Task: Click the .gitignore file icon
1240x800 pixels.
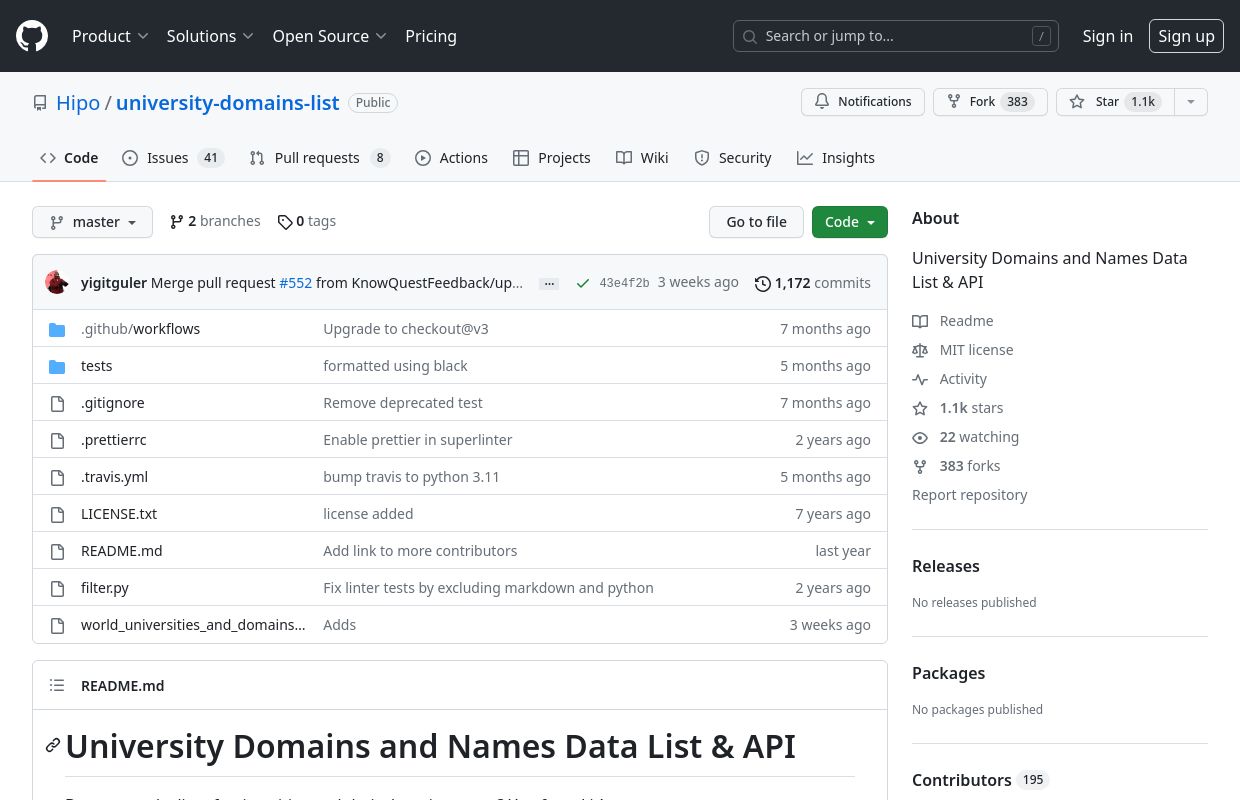Action: [x=57, y=403]
